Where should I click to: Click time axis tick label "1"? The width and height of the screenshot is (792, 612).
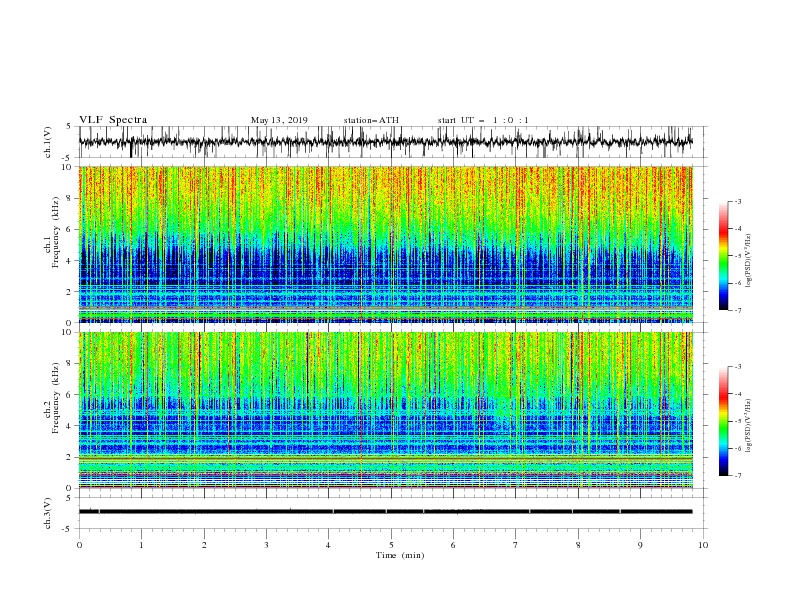click(x=141, y=545)
